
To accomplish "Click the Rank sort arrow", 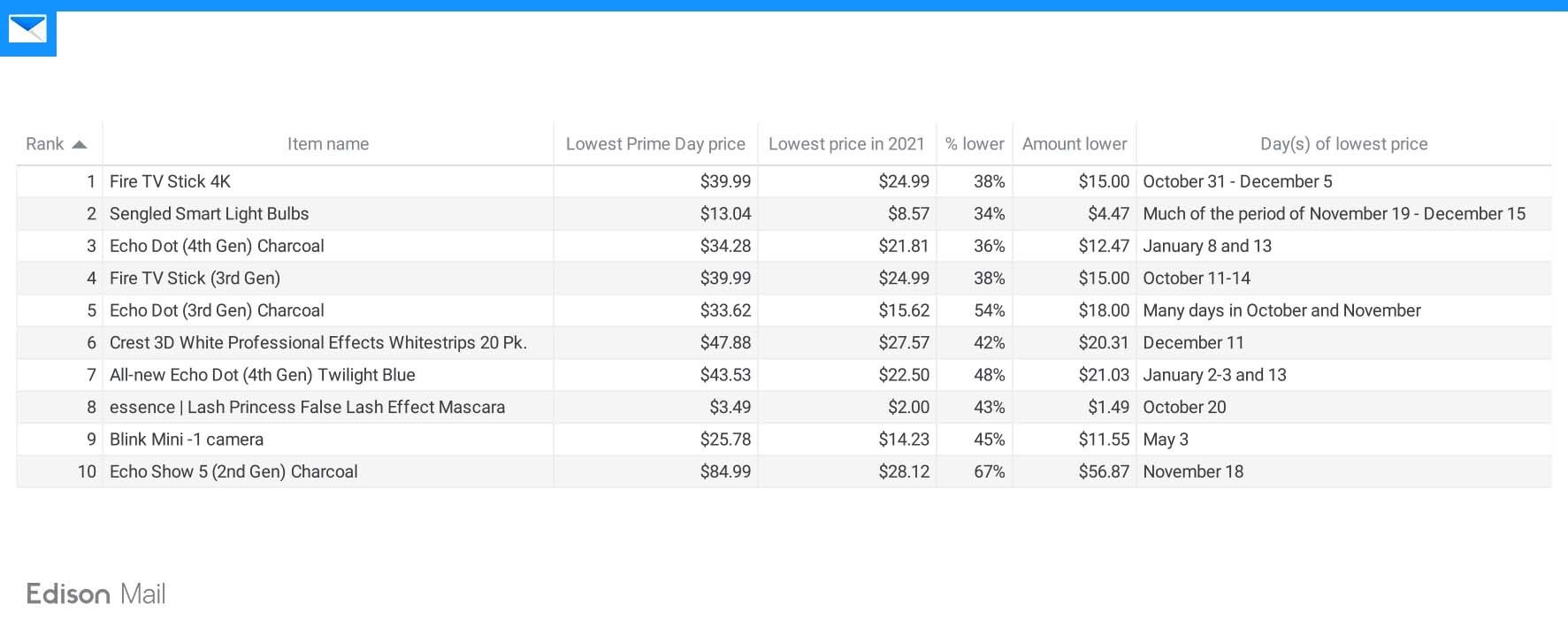I will point(80,144).
